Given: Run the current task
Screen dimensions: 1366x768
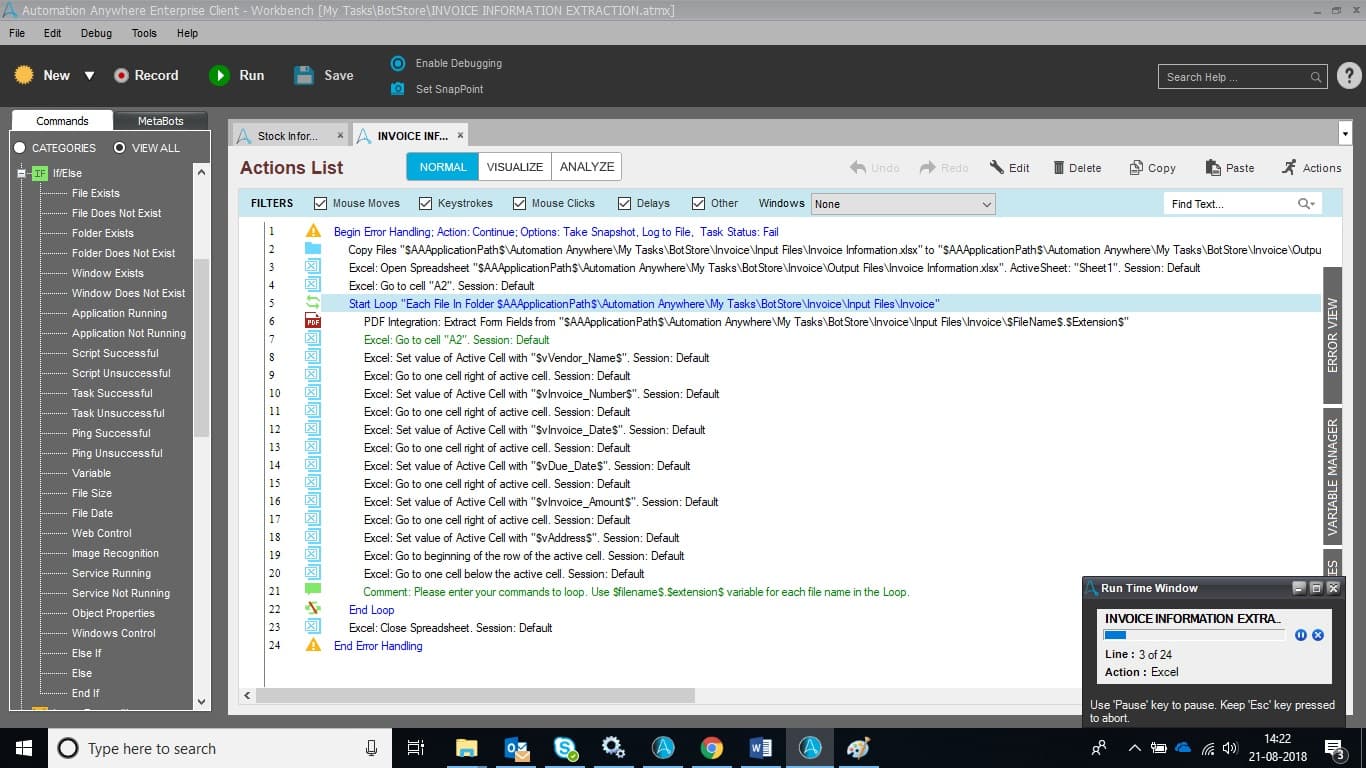Looking at the screenshot, I should (236, 75).
